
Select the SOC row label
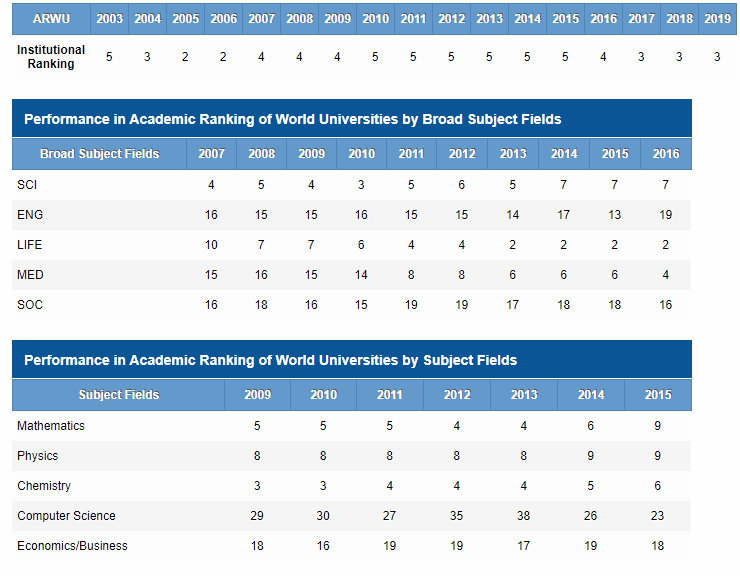pos(30,305)
